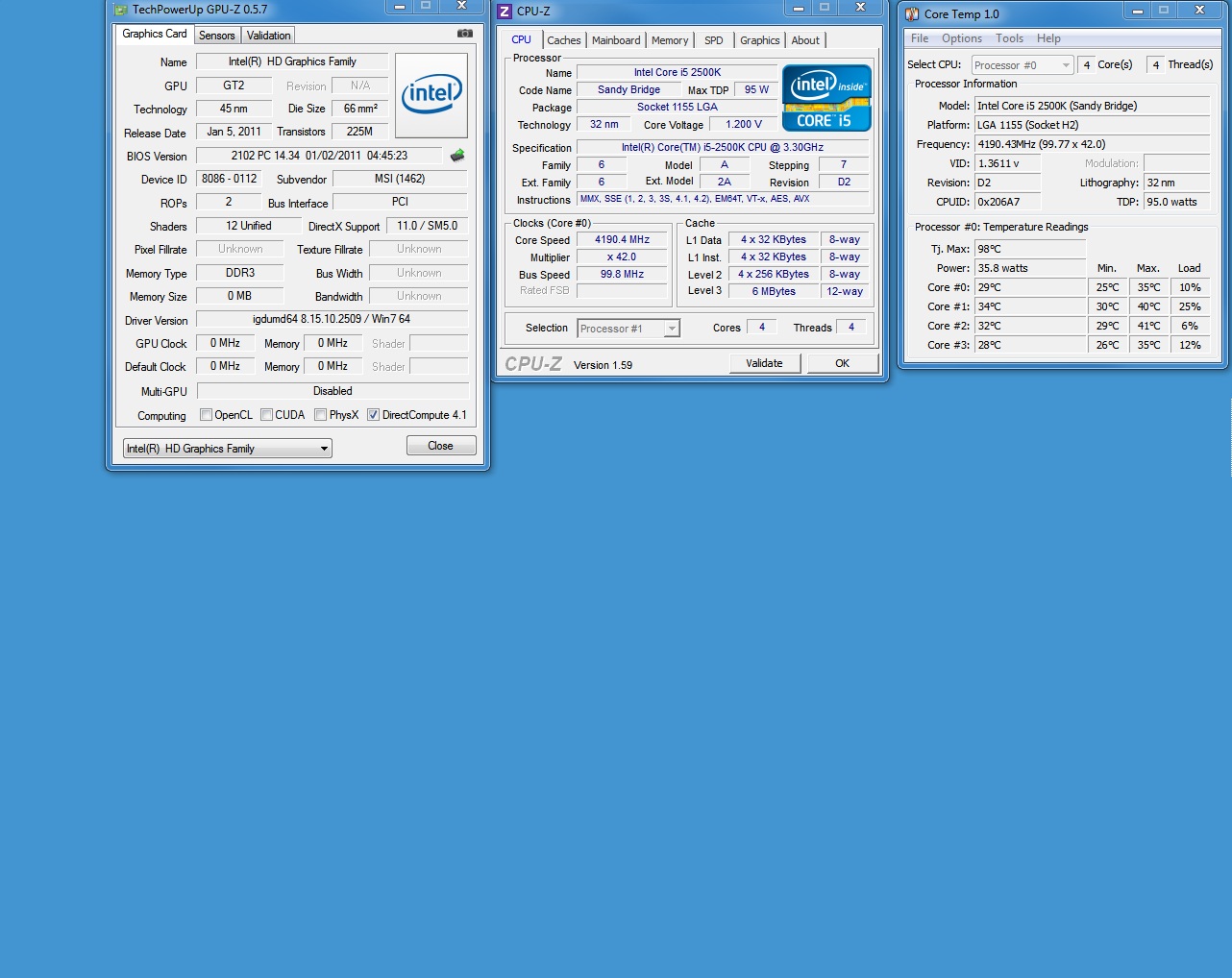Click the Package Socket 1155 LGA value
1232x978 pixels.
coord(677,108)
